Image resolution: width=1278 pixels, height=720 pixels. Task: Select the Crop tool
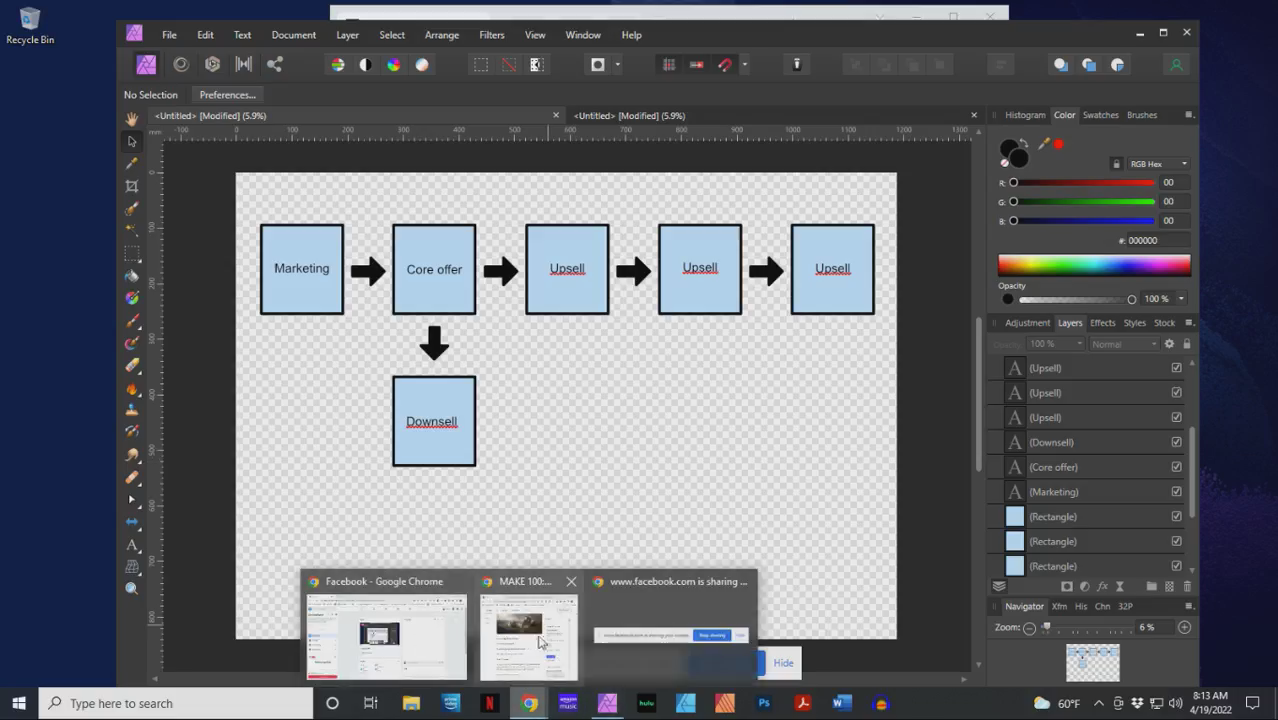coord(131,186)
